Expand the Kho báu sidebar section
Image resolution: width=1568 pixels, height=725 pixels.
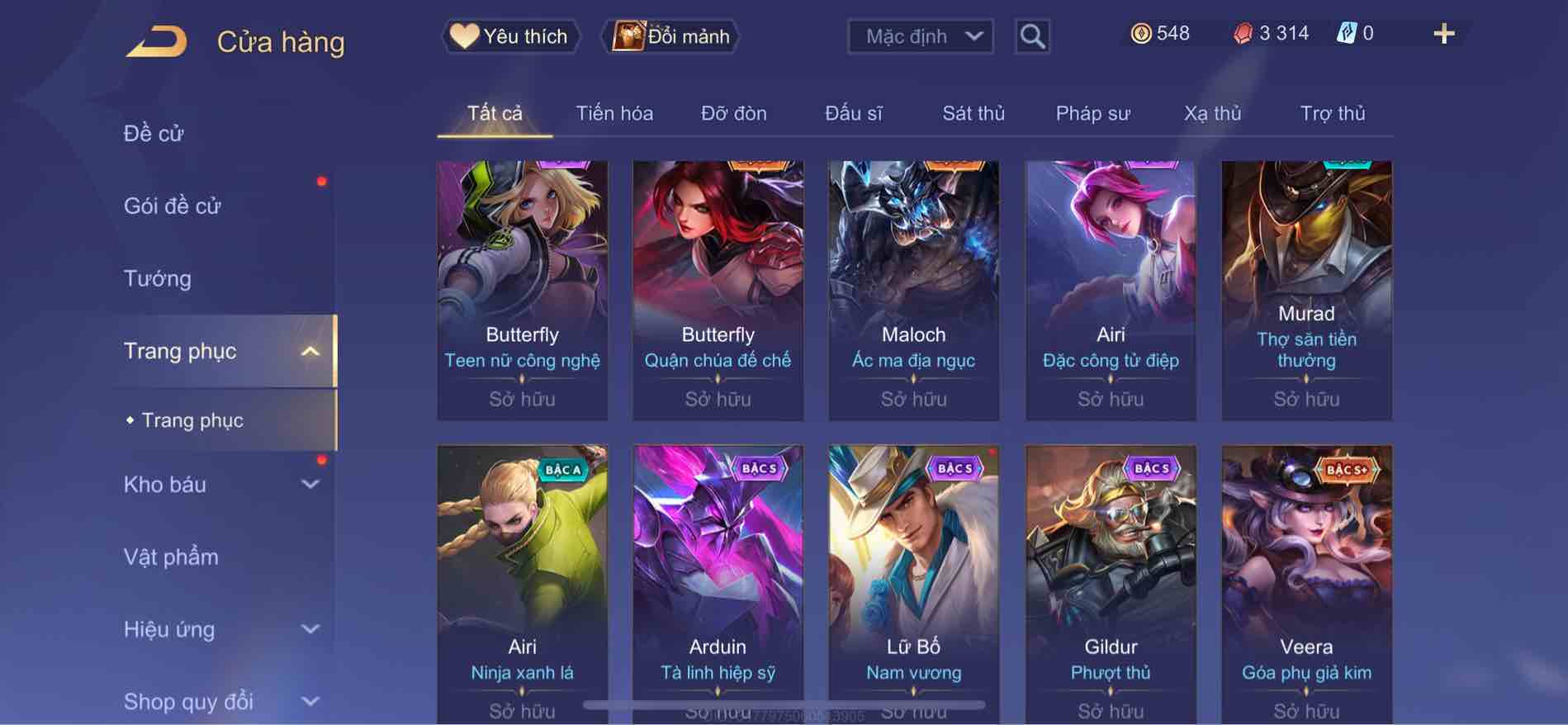point(310,485)
